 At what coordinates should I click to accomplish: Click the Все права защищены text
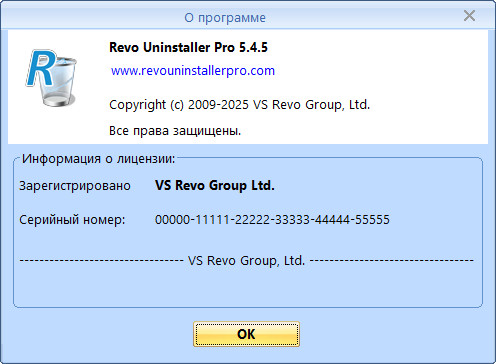point(175,131)
